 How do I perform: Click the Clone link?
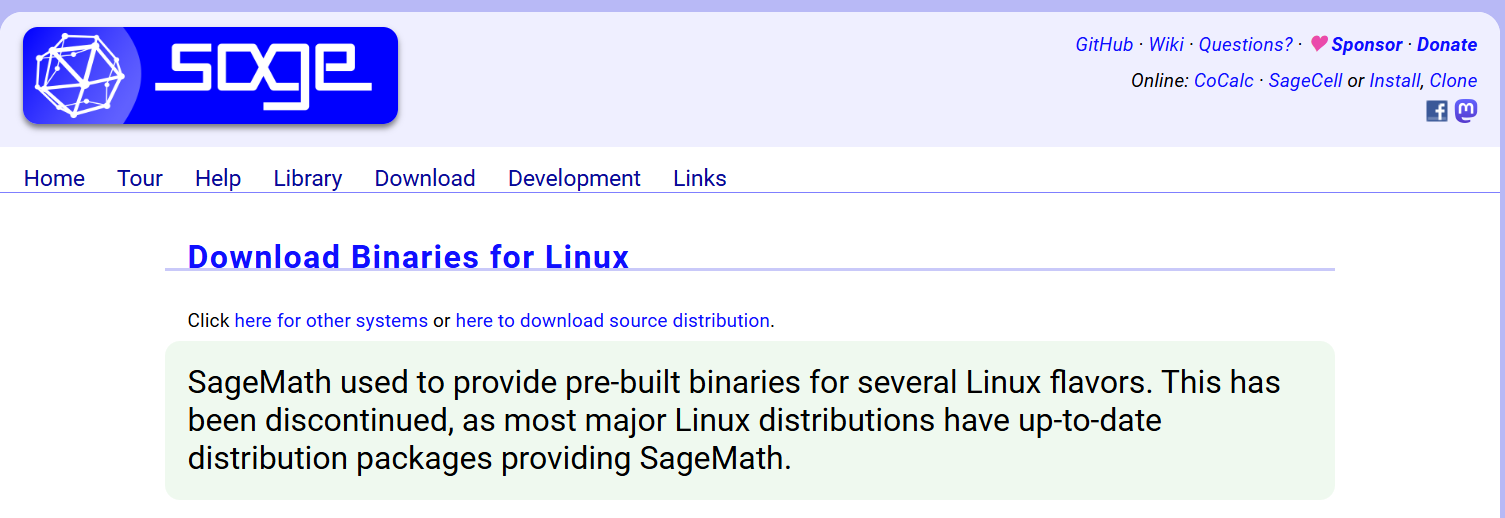coord(1453,81)
